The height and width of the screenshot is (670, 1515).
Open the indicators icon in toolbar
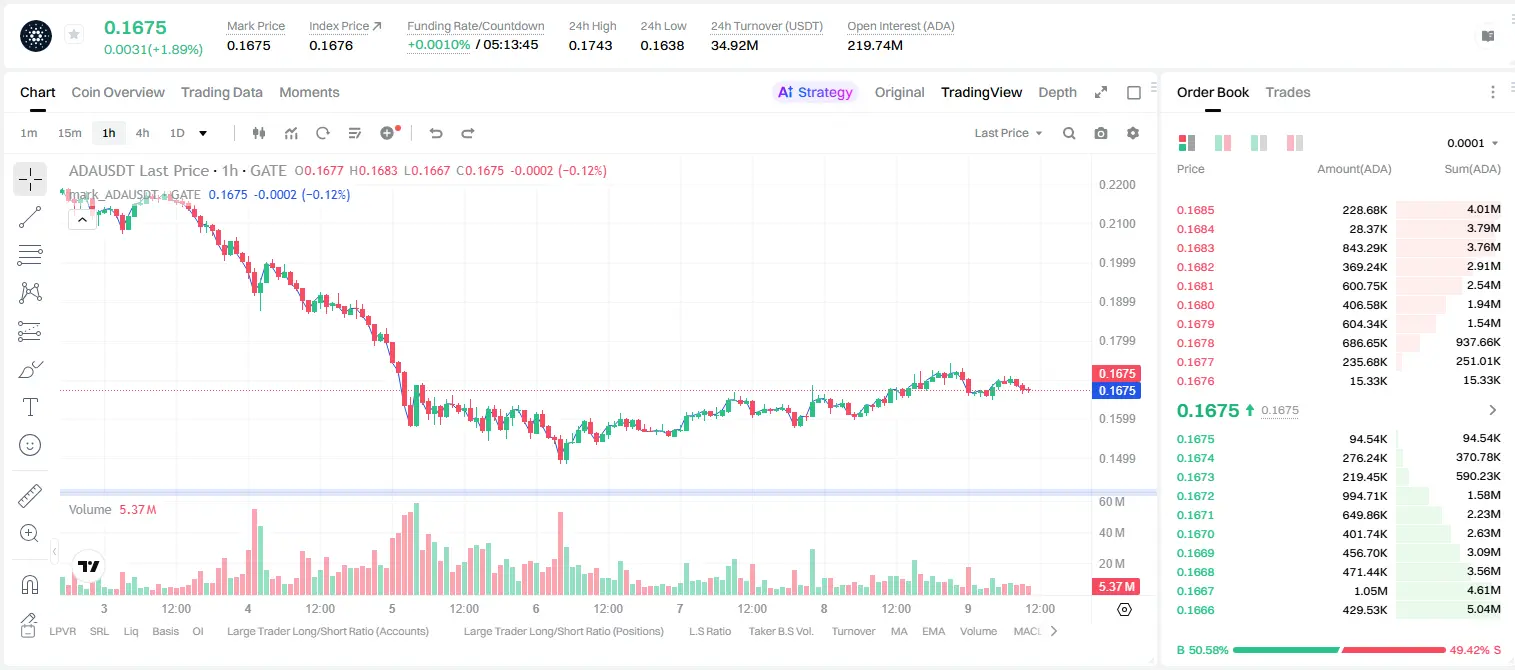pyautogui.click(x=291, y=133)
